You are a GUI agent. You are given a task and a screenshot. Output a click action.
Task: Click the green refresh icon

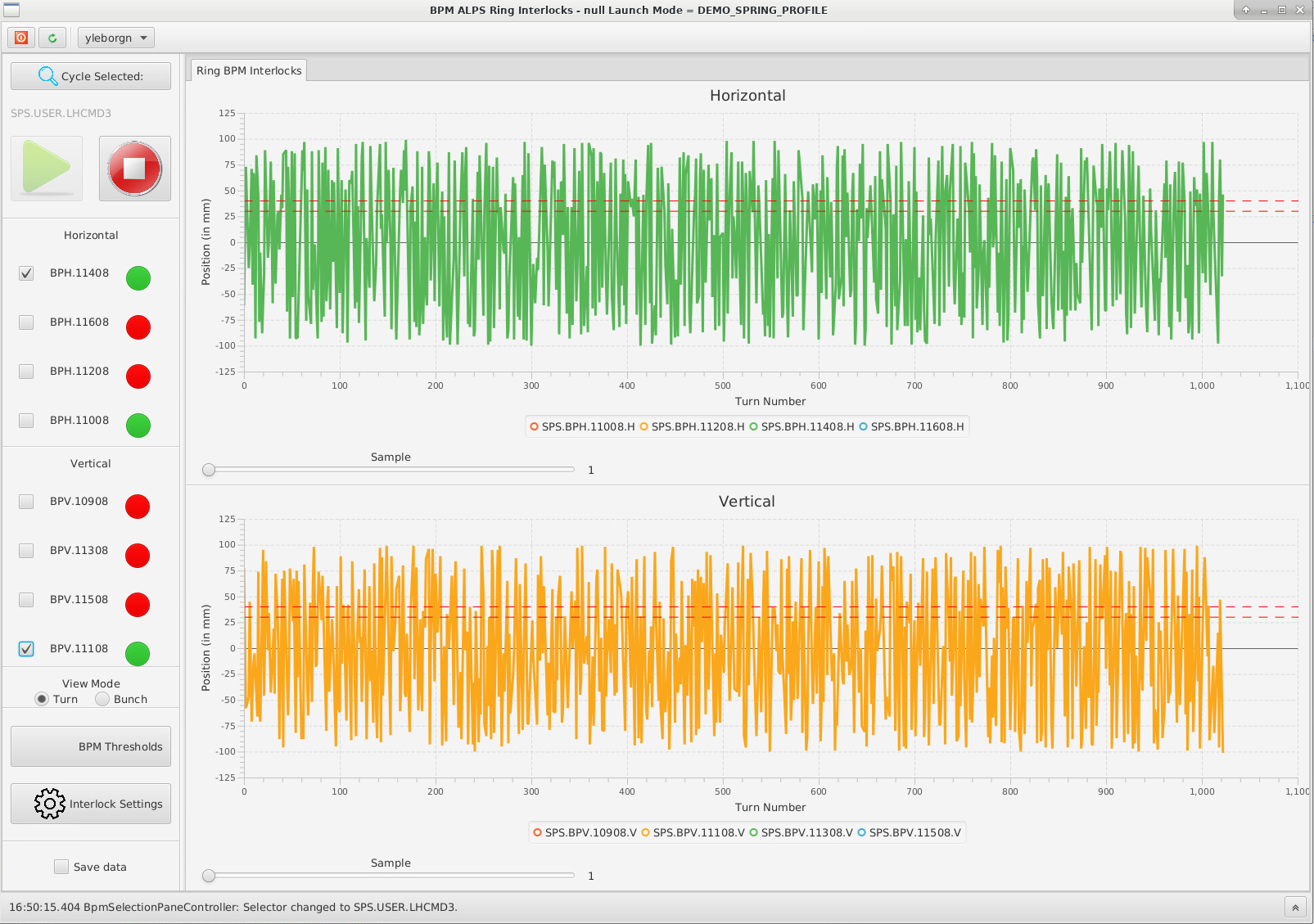52,38
